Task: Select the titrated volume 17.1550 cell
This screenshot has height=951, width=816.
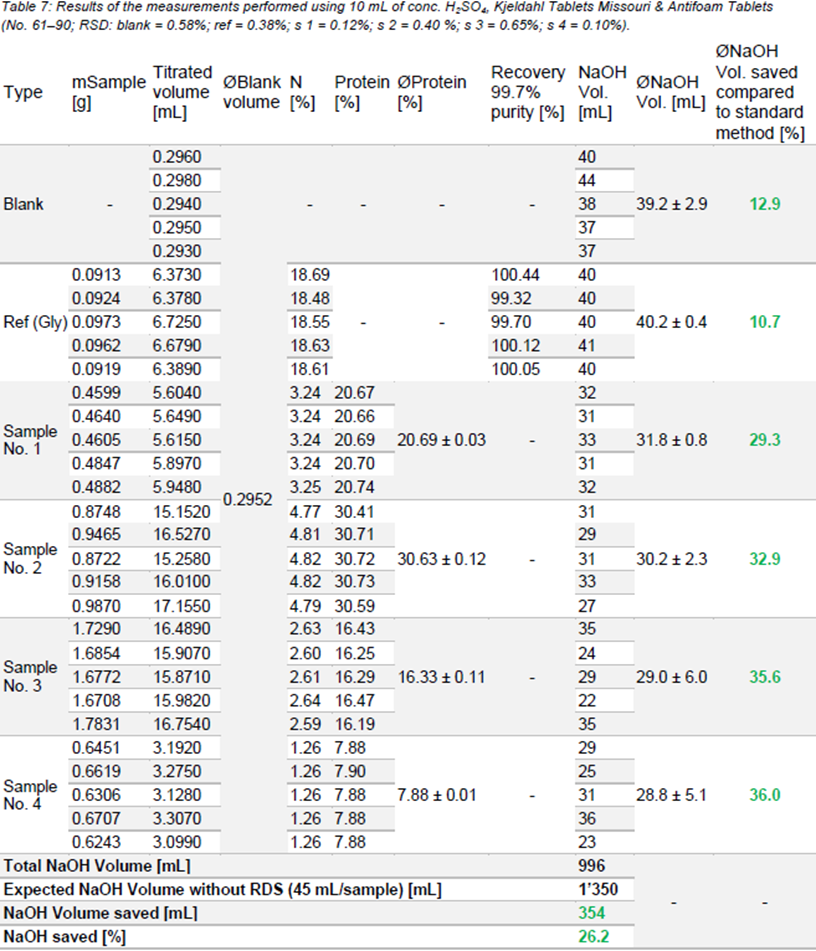Action: point(180,606)
